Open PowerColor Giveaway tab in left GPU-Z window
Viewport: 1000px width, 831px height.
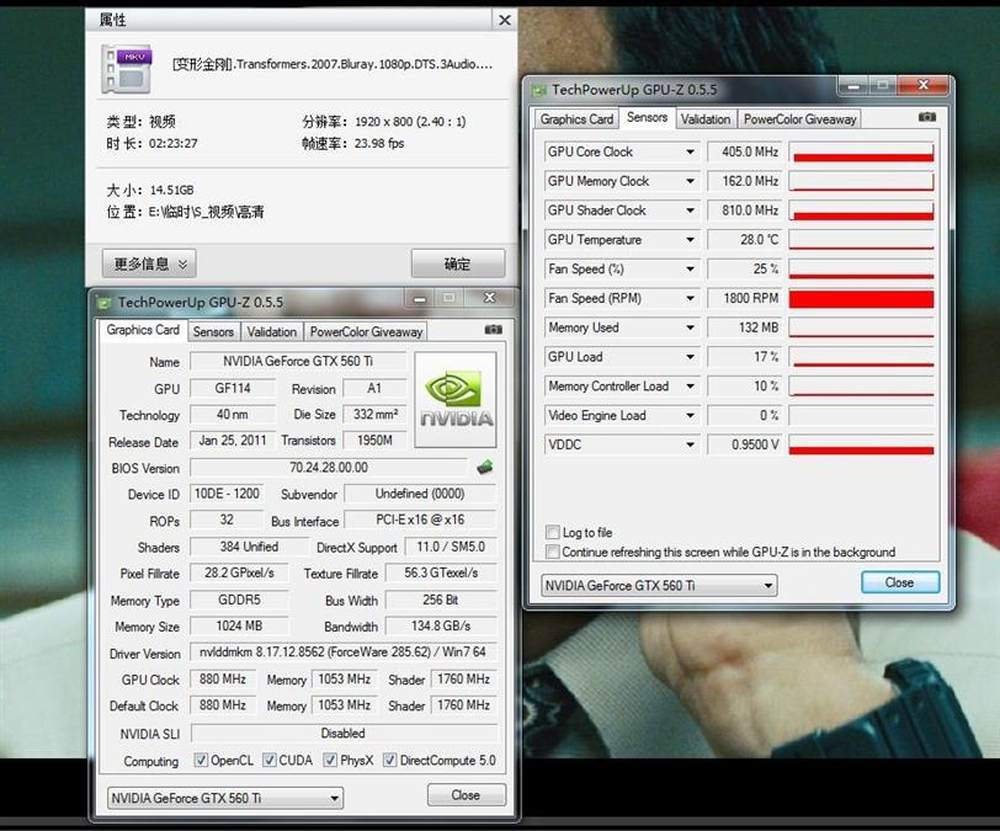click(x=366, y=332)
